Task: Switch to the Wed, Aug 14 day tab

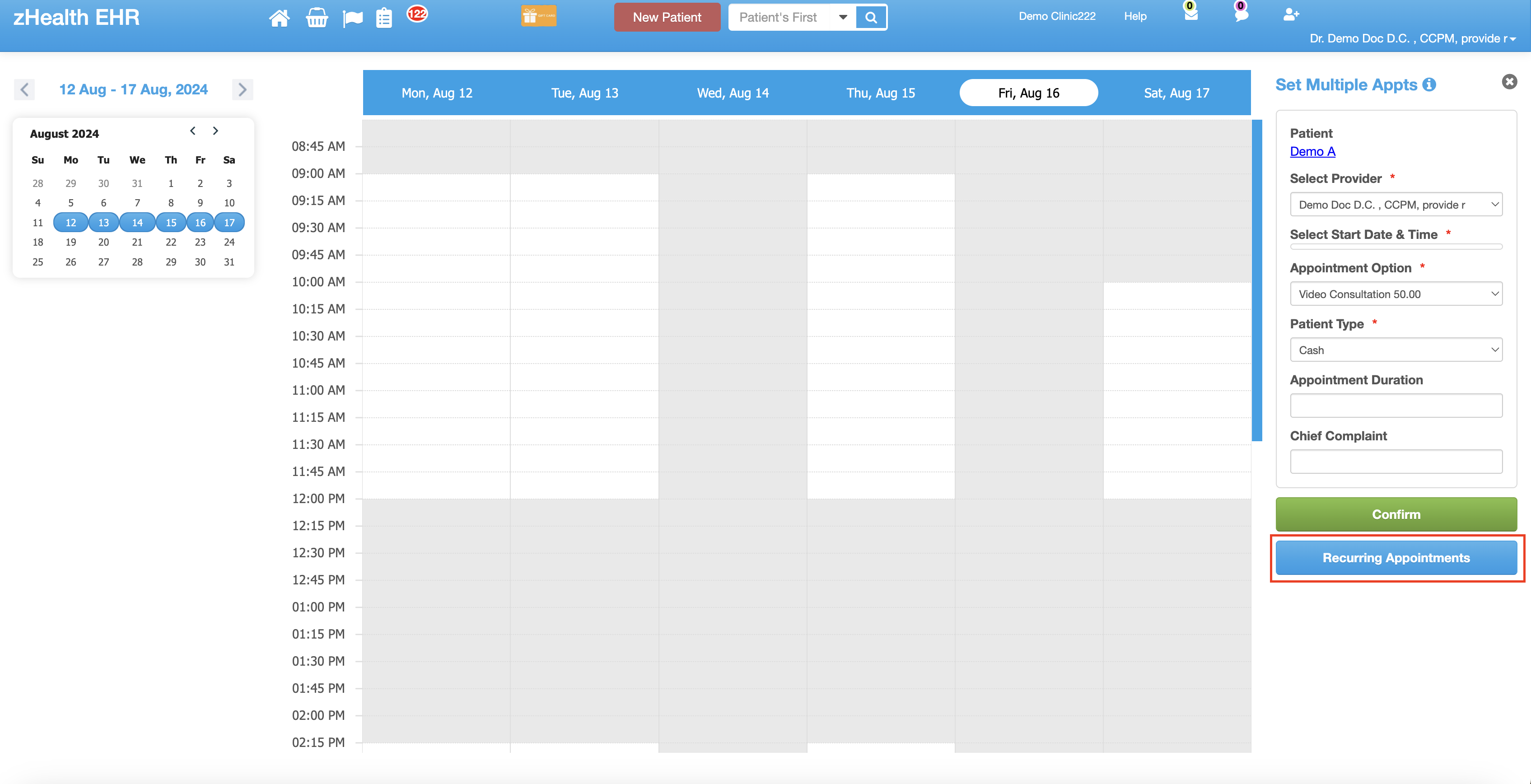Action: click(732, 93)
